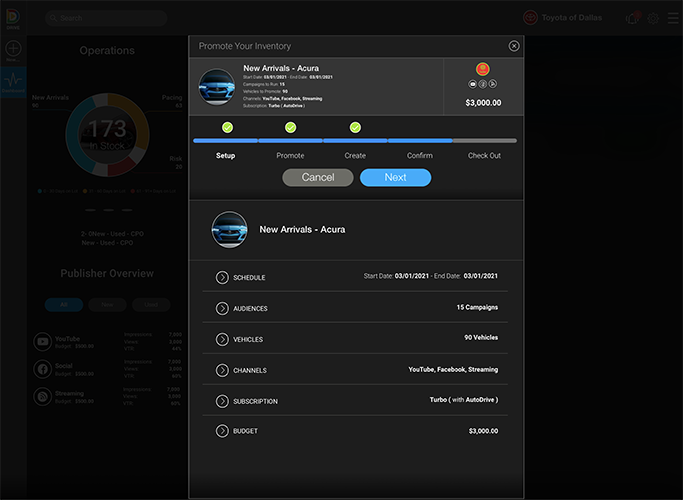Click the Promote step checkmark

pos(290,127)
